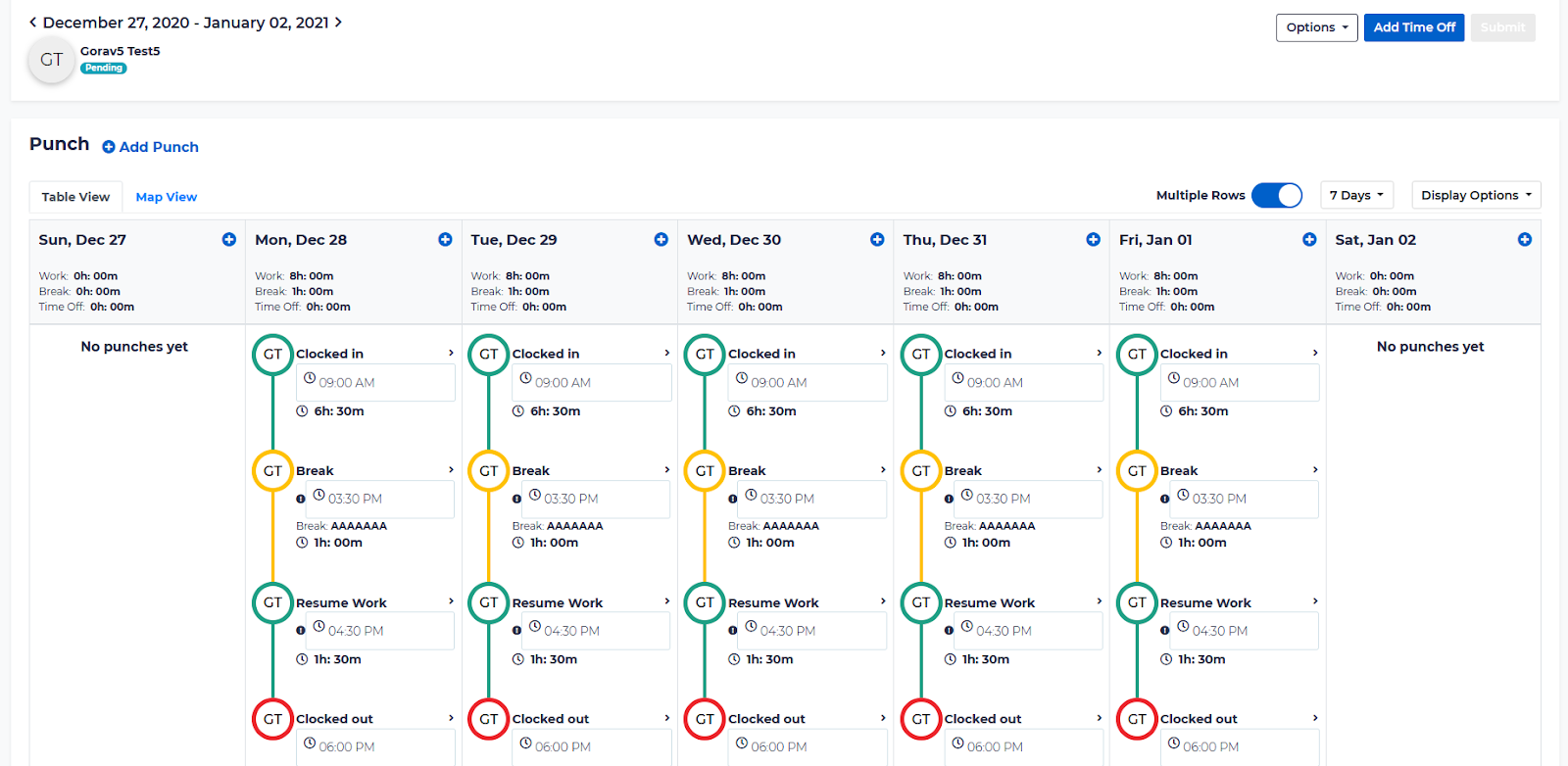Go to next week using right arrow
Viewport: 1568px width, 766px height.
tap(339, 23)
